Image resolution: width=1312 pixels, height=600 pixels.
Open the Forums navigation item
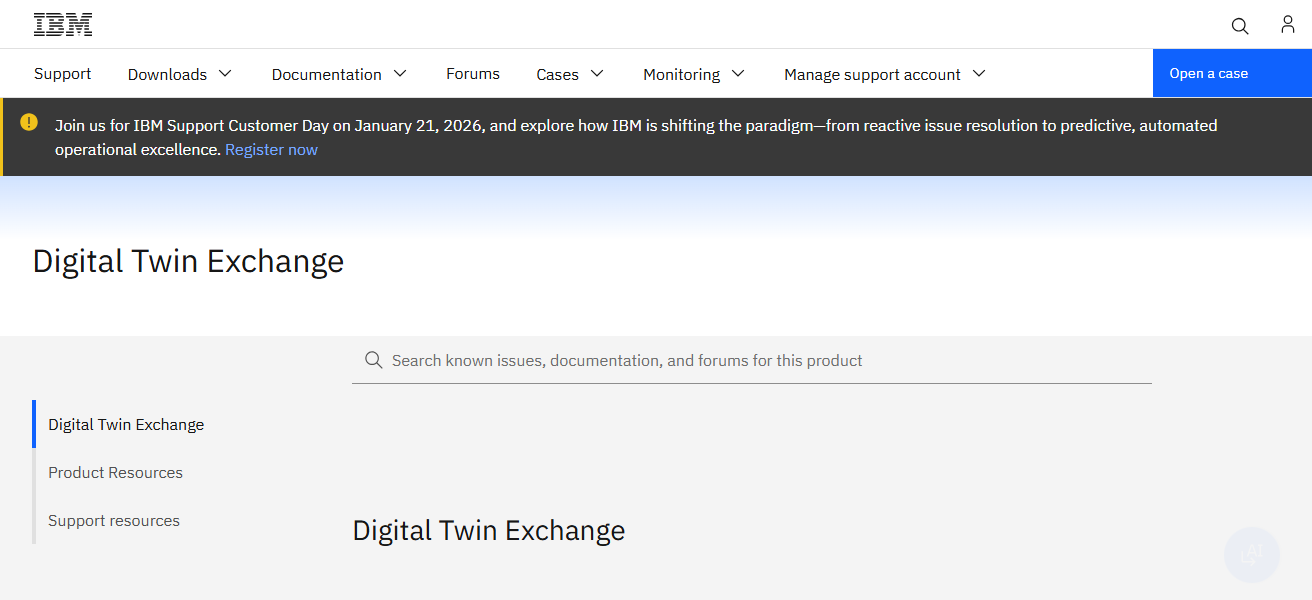pyautogui.click(x=472, y=73)
